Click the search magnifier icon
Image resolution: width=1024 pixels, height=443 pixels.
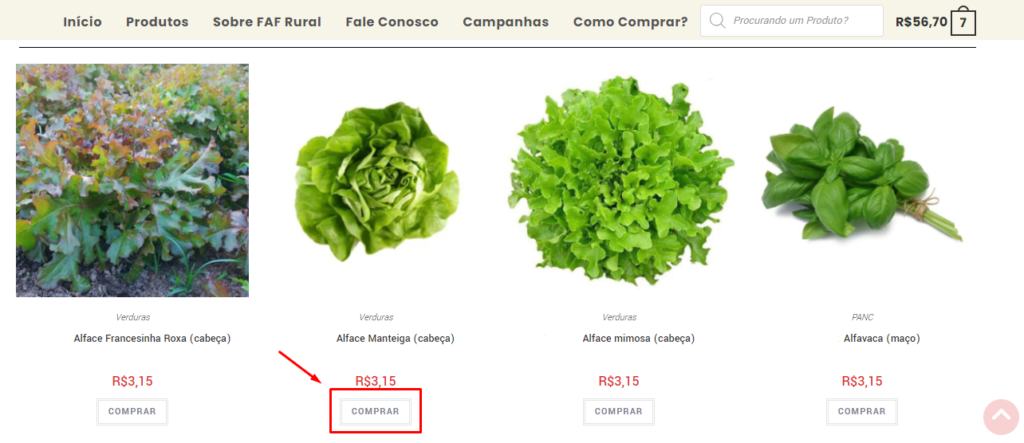pos(717,21)
